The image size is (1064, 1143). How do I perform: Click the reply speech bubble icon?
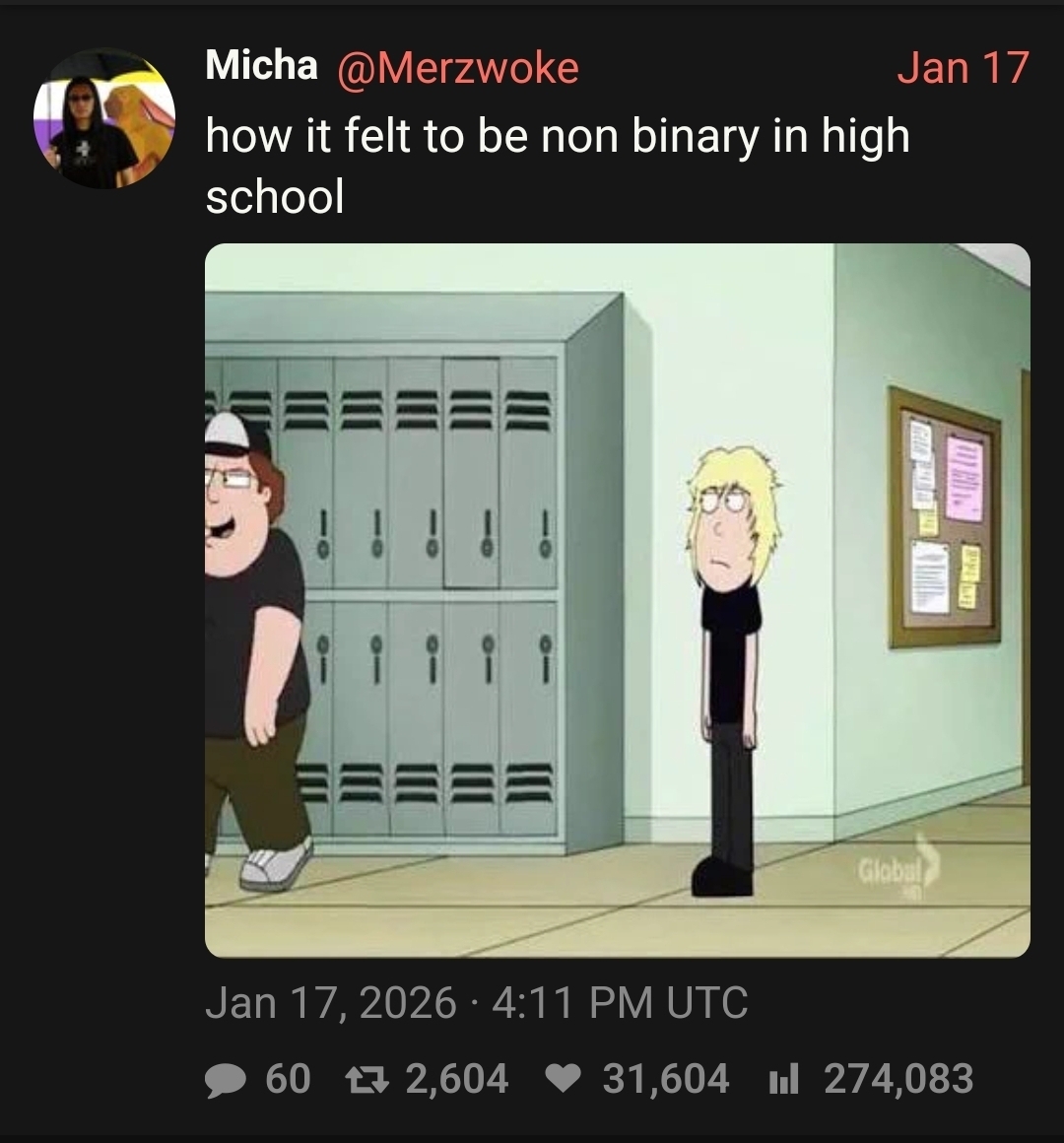pyautogui.click(x=226, y=1080)
